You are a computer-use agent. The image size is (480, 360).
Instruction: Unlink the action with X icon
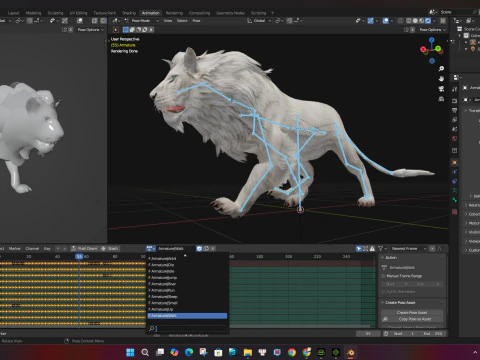click(x=213, y=249)
